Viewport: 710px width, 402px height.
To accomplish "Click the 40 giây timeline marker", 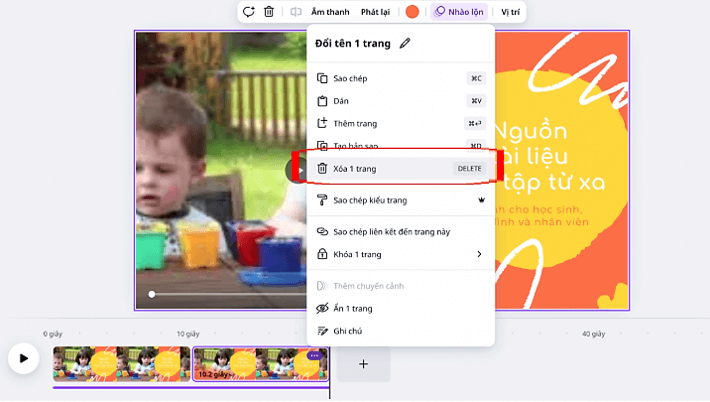I will [x=594, y=334].
